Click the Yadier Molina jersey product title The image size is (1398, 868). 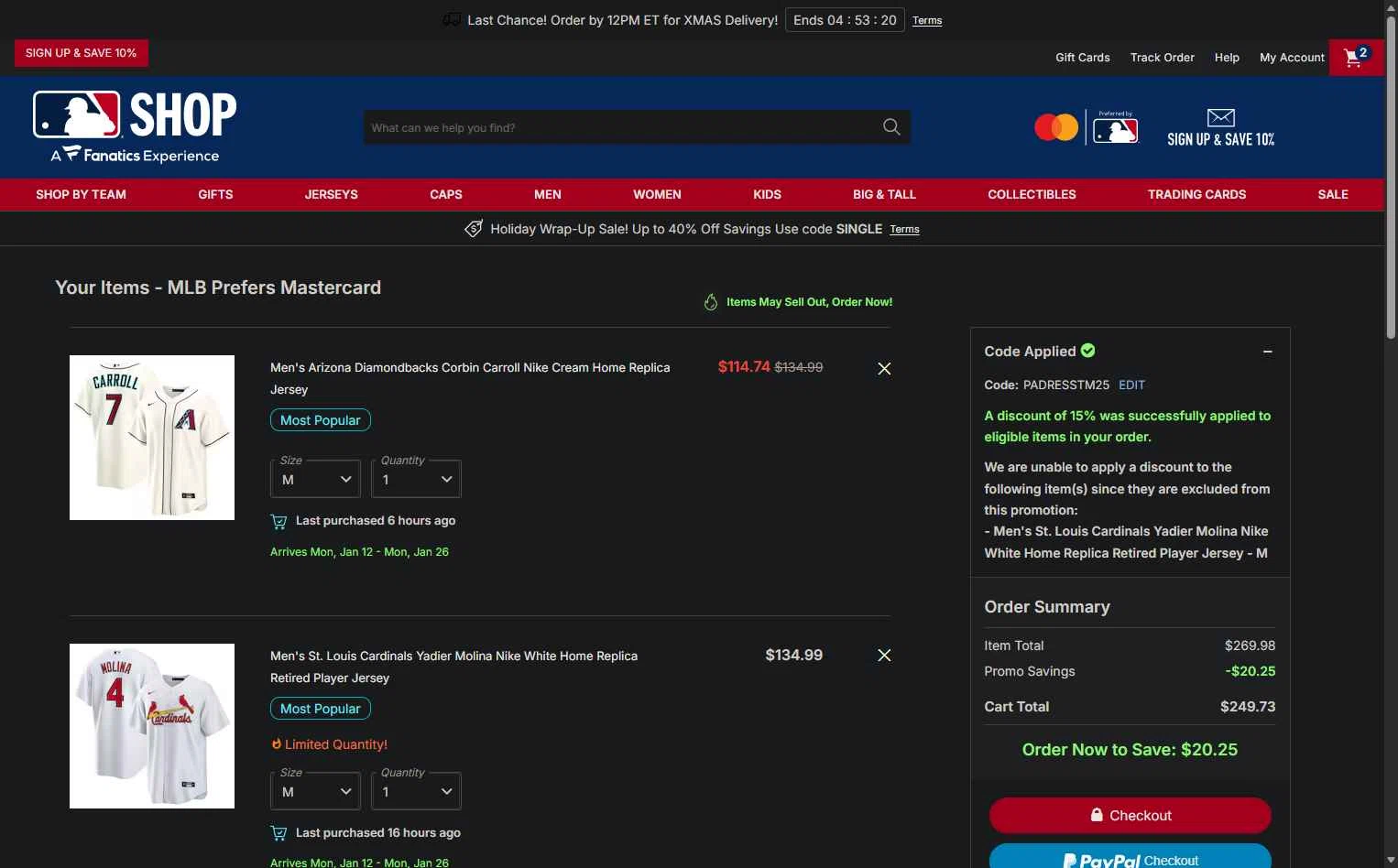point(453,667)
